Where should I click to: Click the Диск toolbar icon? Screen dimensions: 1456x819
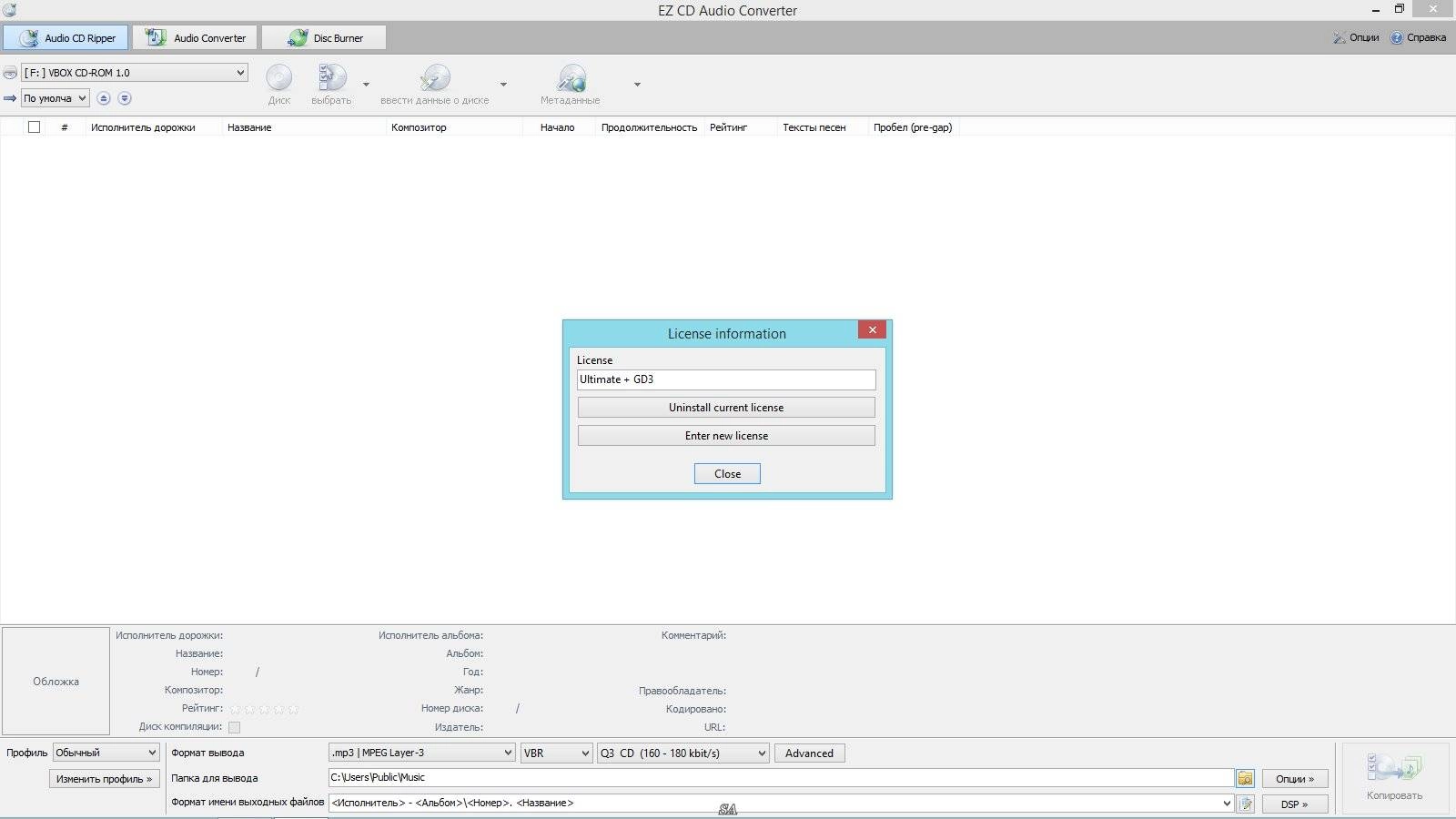[279, 84]
